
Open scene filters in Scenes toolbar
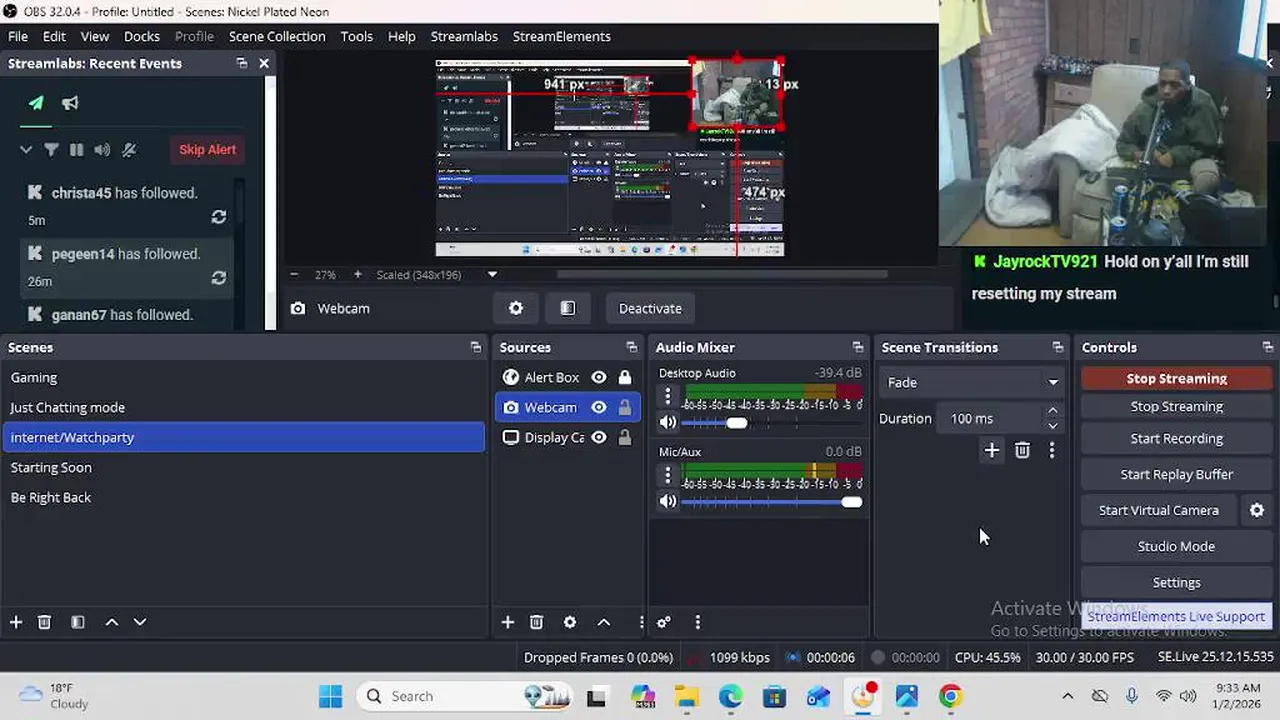78,622
